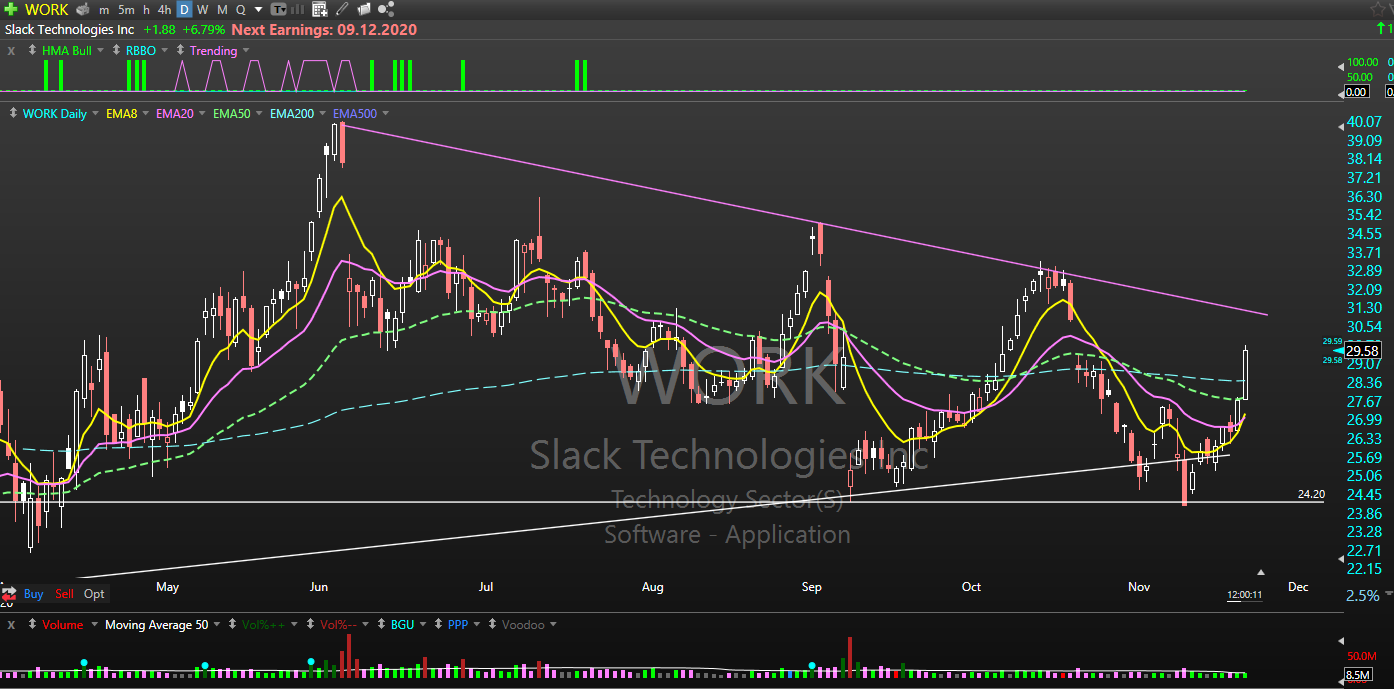Open the BGU indicator menu
Screen dimensions: 1394x689
pyautogui.click(x=423, y=625)
